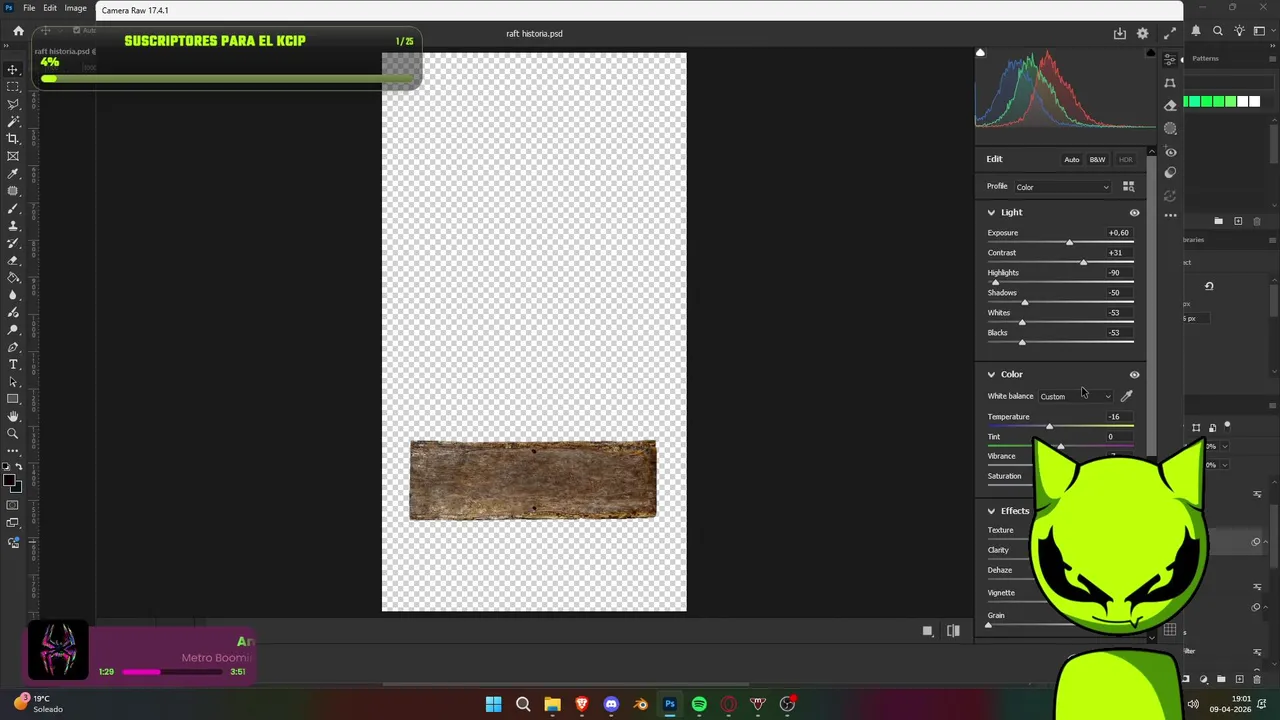
Task: Select the Lasso tool
Action: 13,104
